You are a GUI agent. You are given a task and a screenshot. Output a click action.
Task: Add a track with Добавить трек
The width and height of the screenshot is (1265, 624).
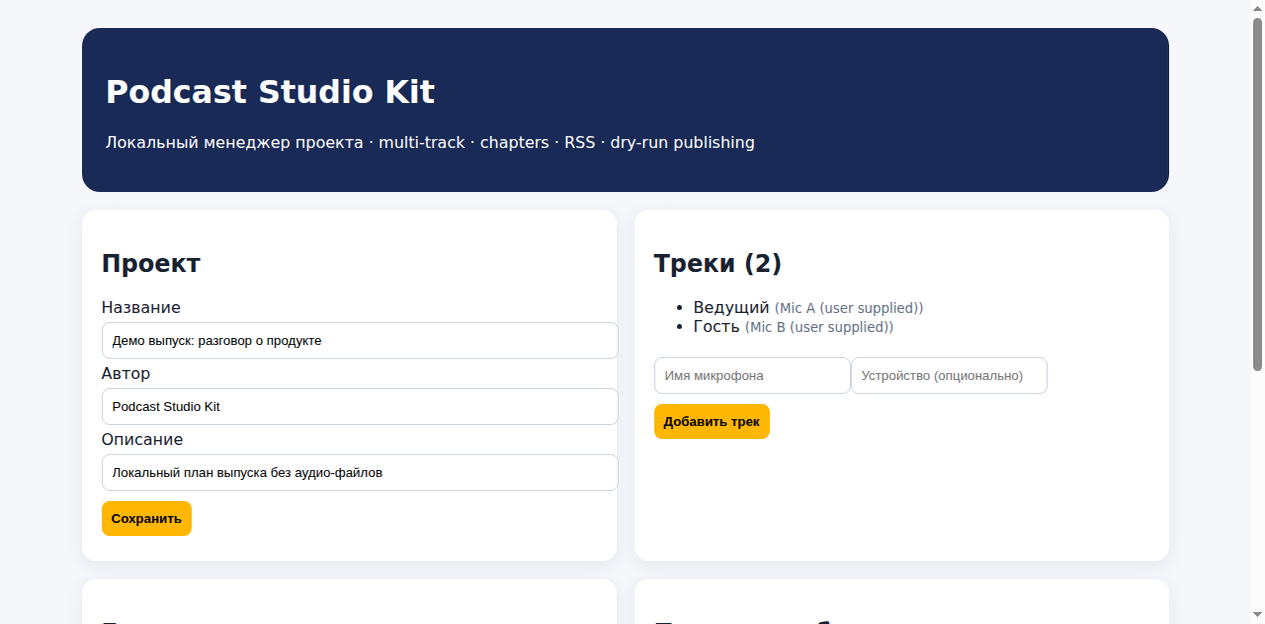coord(712,421)
